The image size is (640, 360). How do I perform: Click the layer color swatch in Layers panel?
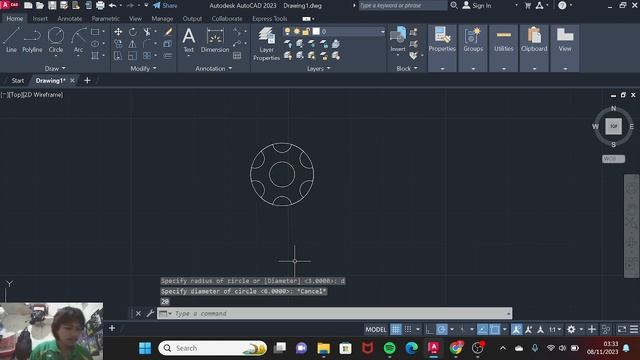(316, 31)
